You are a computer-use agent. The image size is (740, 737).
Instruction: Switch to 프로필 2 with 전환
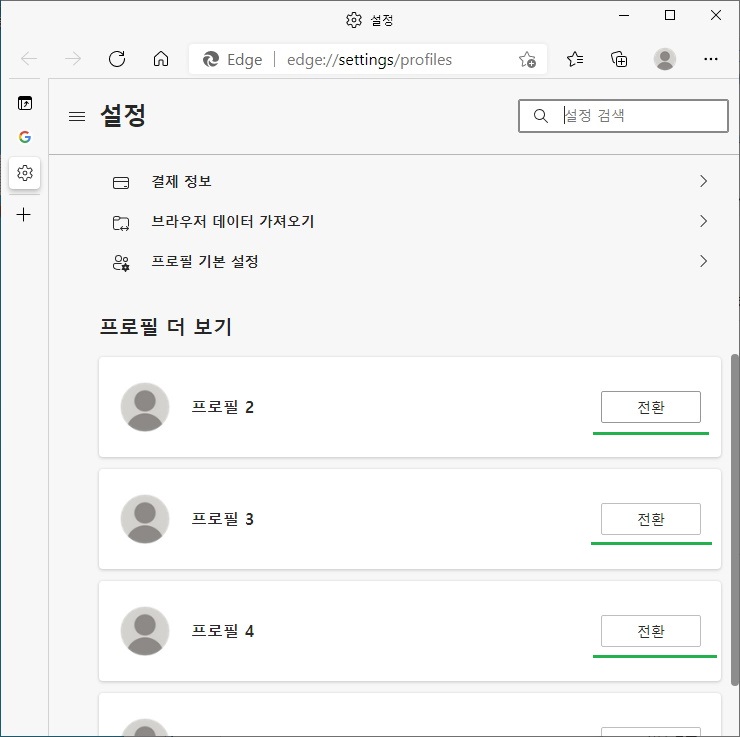pyautogui.click(x=651, y=407)
